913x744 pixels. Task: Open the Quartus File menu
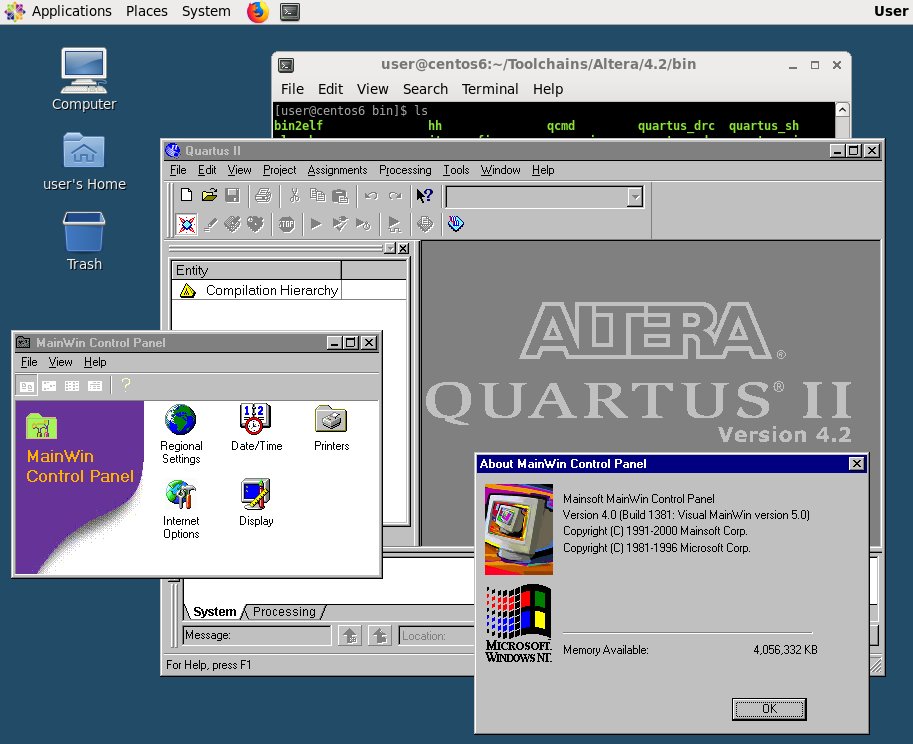click(x=178, y=170)
